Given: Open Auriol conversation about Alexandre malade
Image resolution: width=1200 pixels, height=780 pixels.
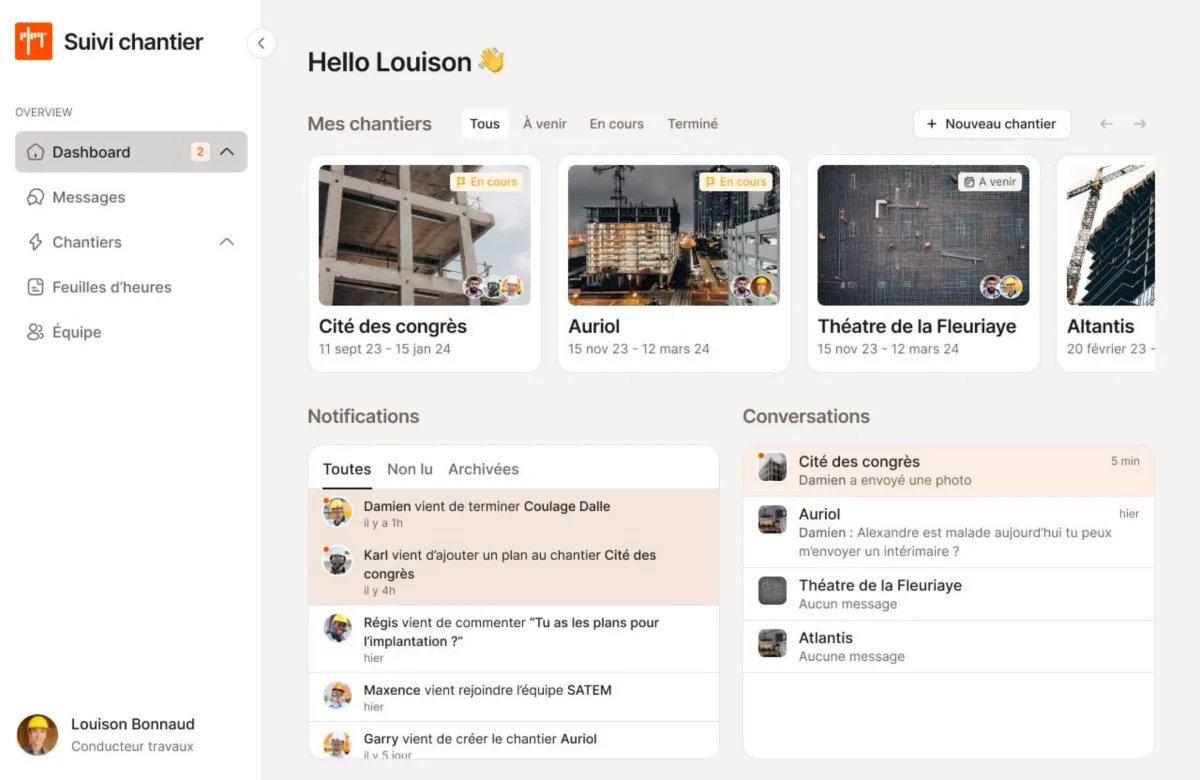Looking at the screenshot, I should [x=949, y=532].
